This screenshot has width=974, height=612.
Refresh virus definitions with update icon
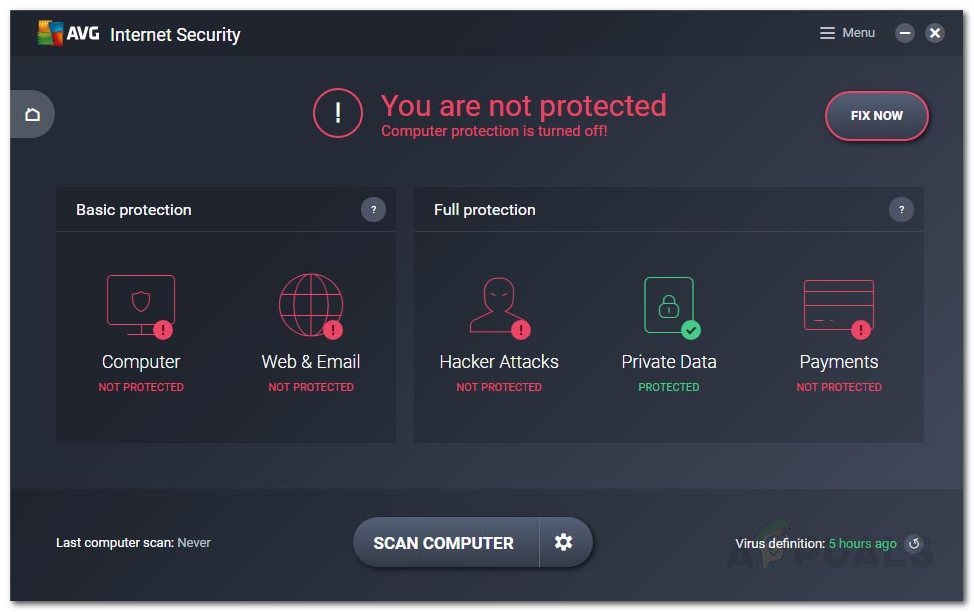[x=913, y=544]
